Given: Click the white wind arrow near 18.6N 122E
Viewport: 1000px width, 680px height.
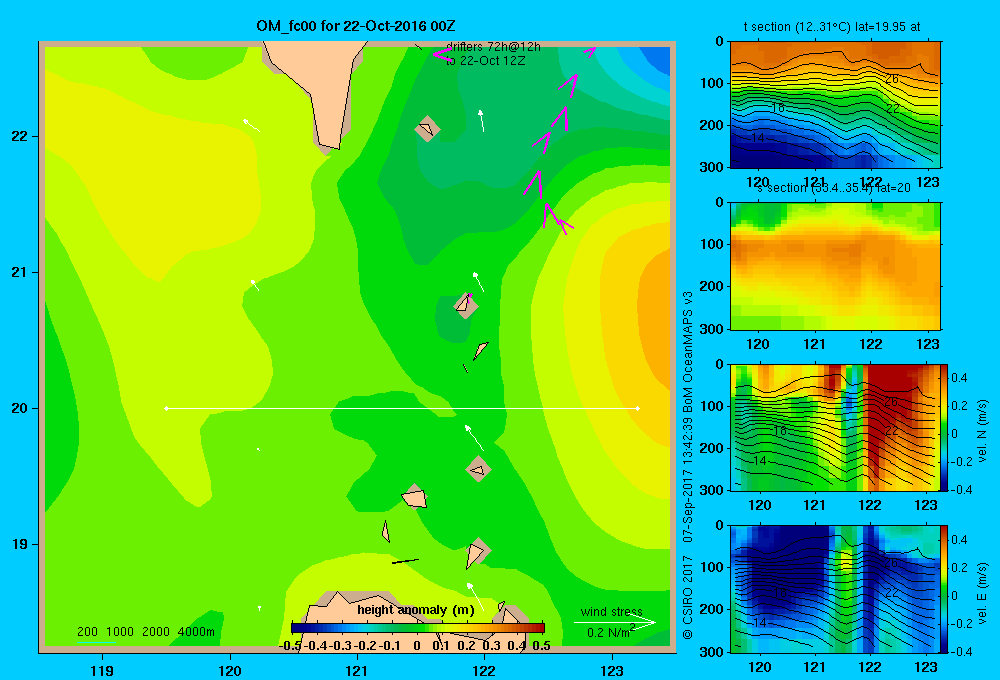Looking at the screenshot, I should click(475, 596).
